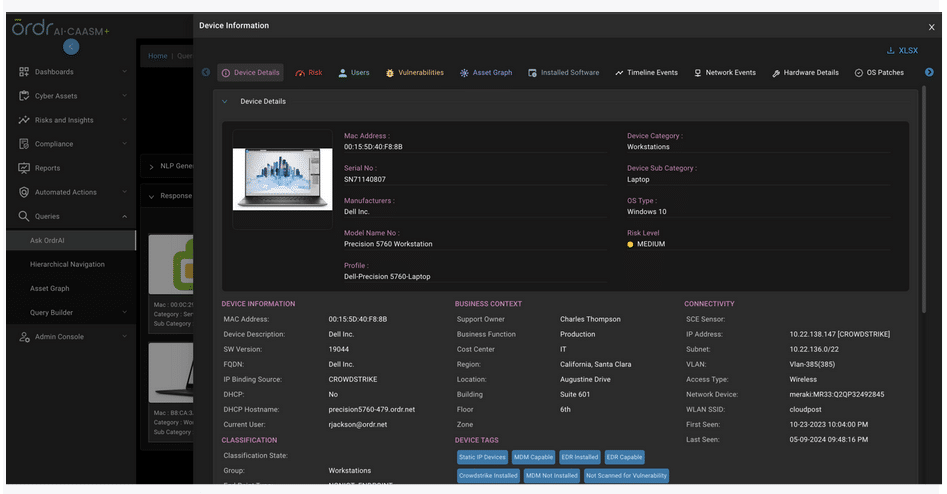The image size is (947, 494).
Task: Open the Device Details tab
Action: click(251, 72)
